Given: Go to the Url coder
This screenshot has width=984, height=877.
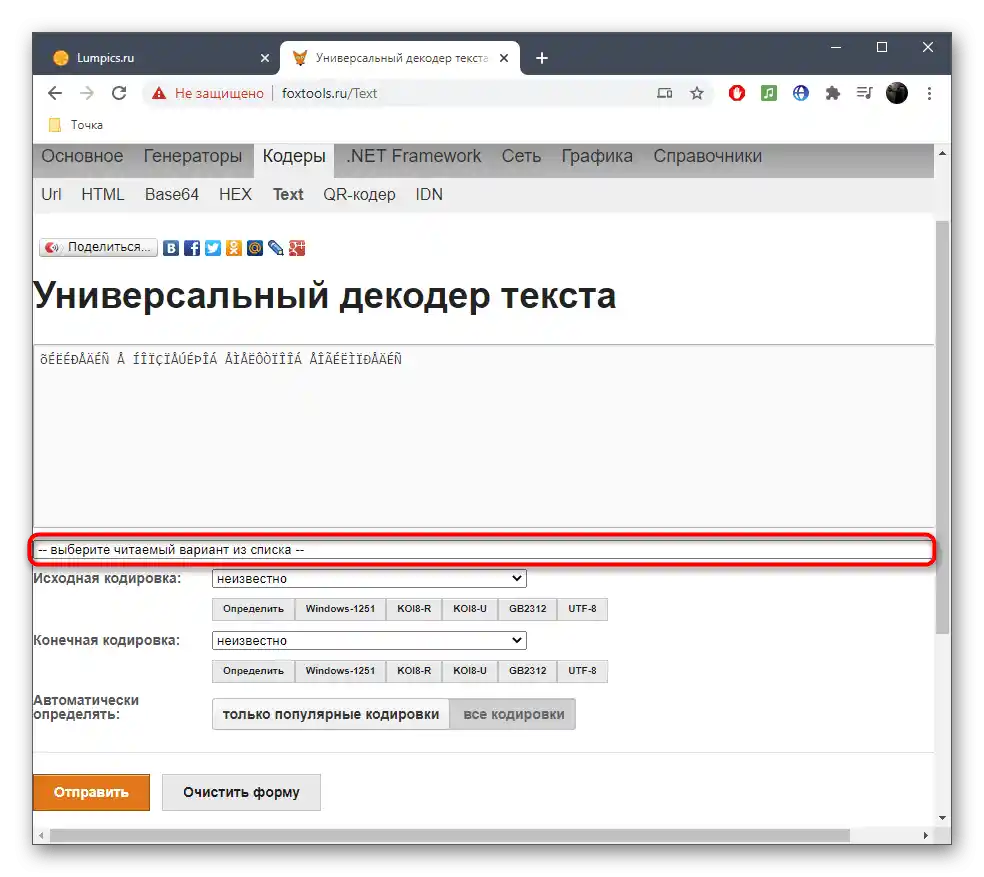Looking at the screenshot, I should (51, 195).
